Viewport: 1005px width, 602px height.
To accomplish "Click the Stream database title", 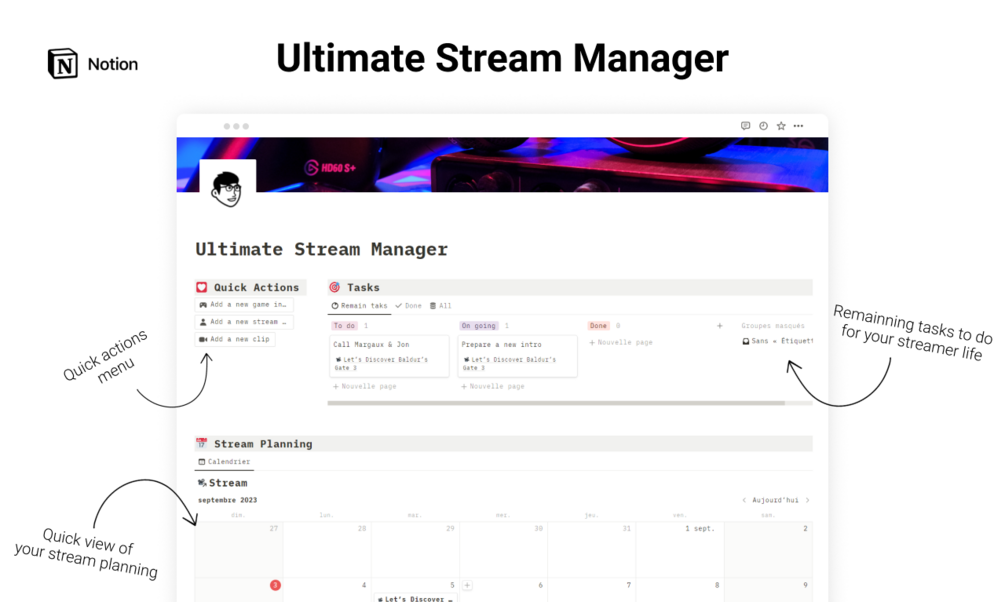I will [x=228, y=483].
